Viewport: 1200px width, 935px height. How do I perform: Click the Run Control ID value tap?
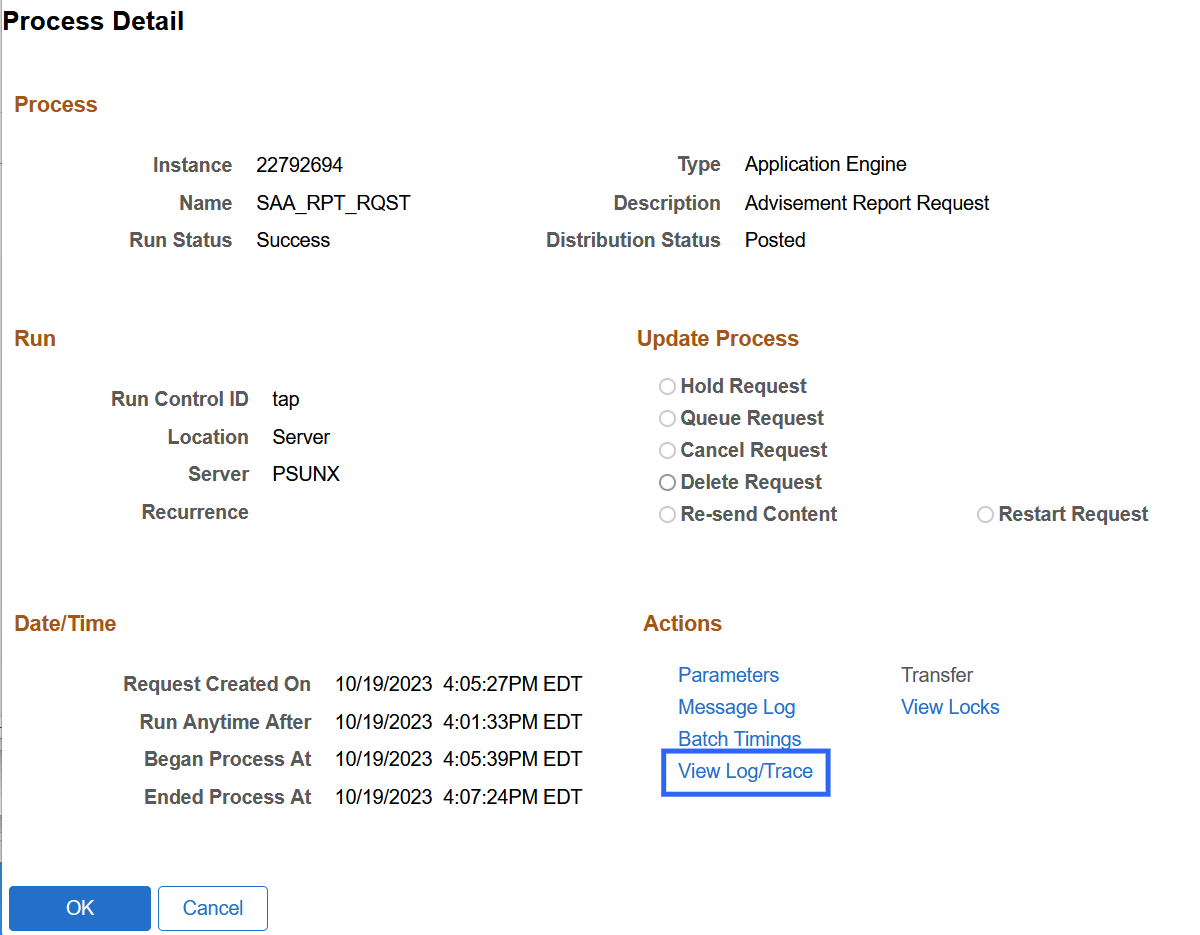(x=286, y=399)
